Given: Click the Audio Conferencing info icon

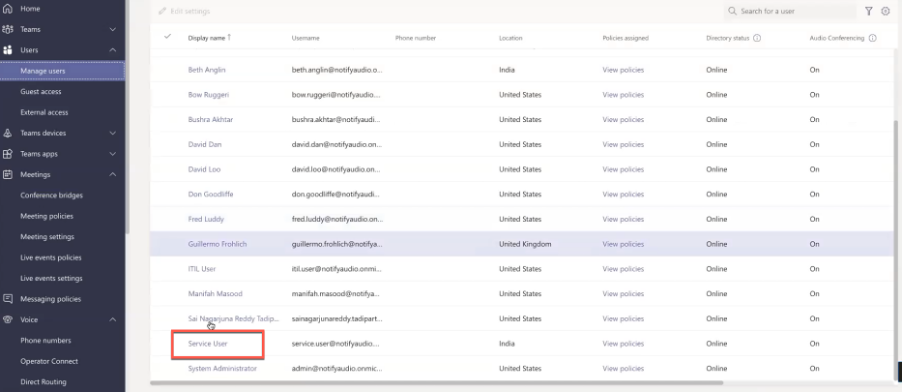Looking at the screenshot, I should click(x=872, y=38).
